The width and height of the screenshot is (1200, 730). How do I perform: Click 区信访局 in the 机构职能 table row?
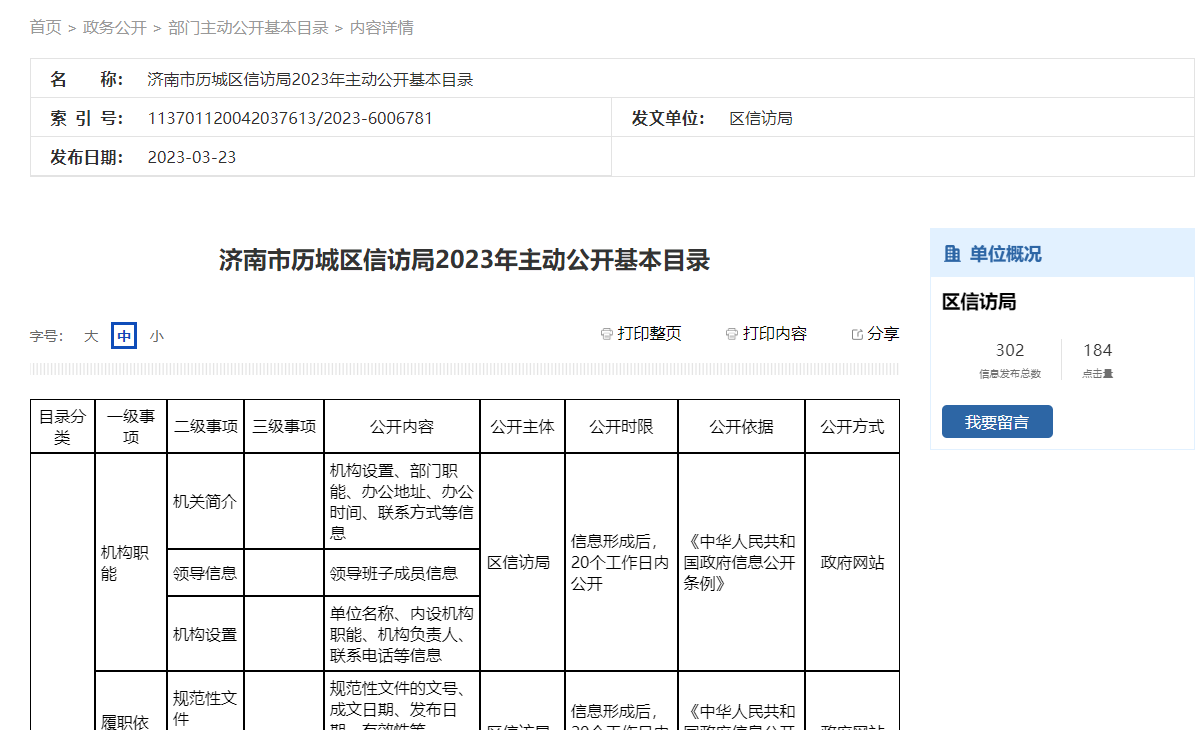(x=523, y=562)
